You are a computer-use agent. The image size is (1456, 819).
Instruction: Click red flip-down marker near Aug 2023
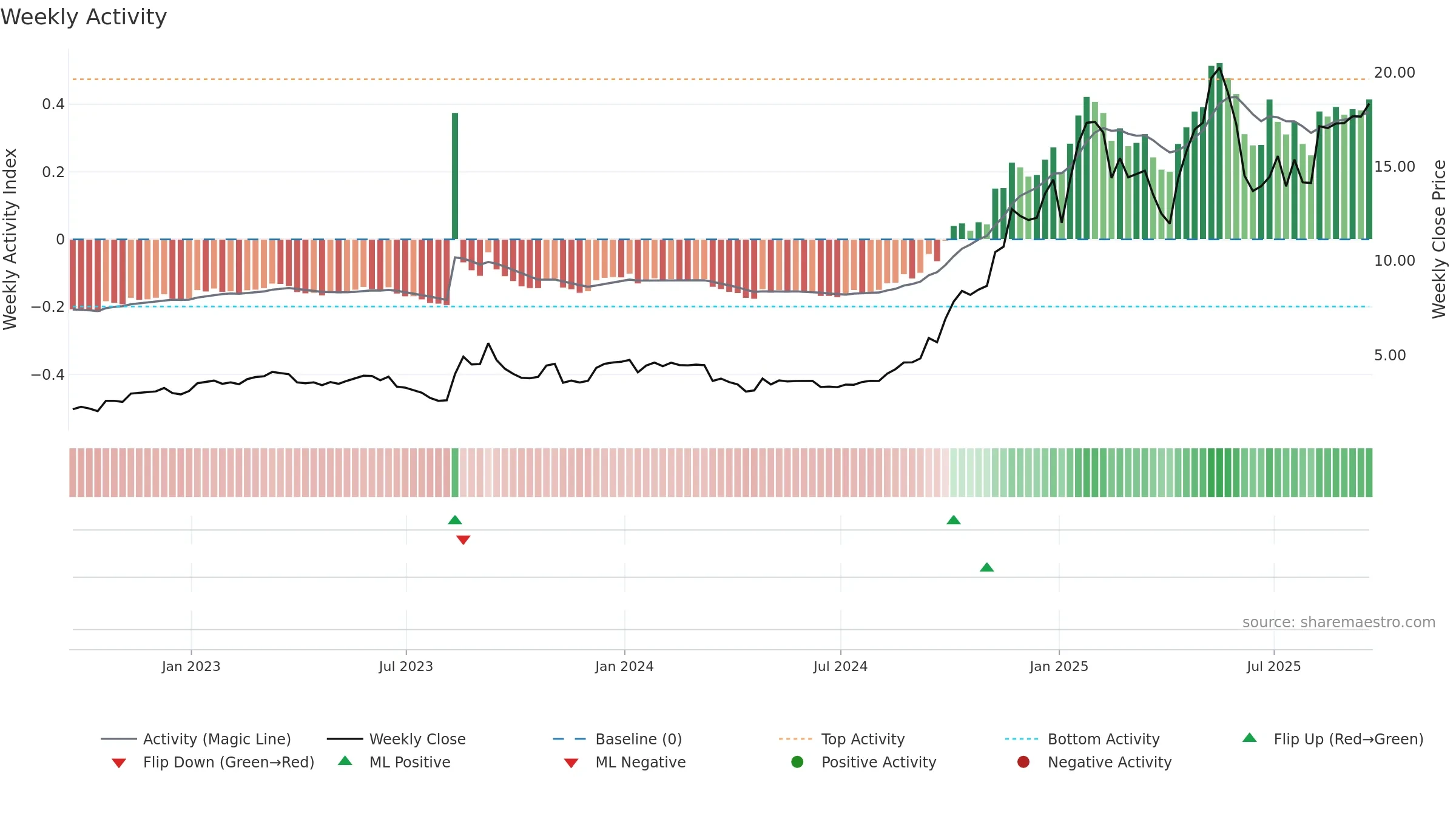463,540
